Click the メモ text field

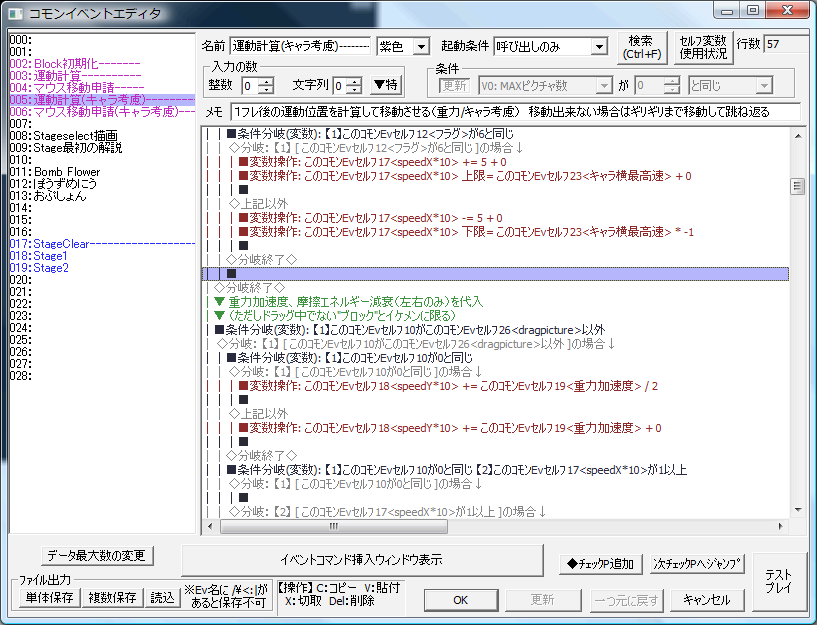coord(515,111)
